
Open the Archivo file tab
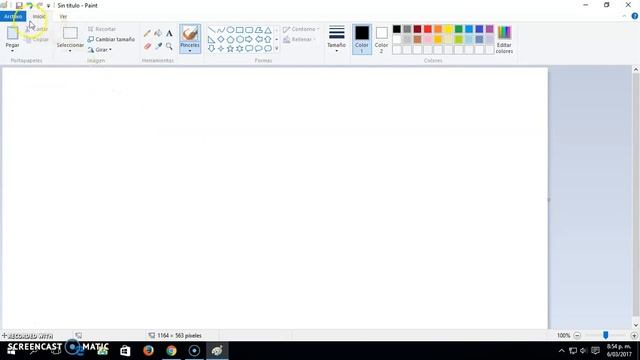13,16
